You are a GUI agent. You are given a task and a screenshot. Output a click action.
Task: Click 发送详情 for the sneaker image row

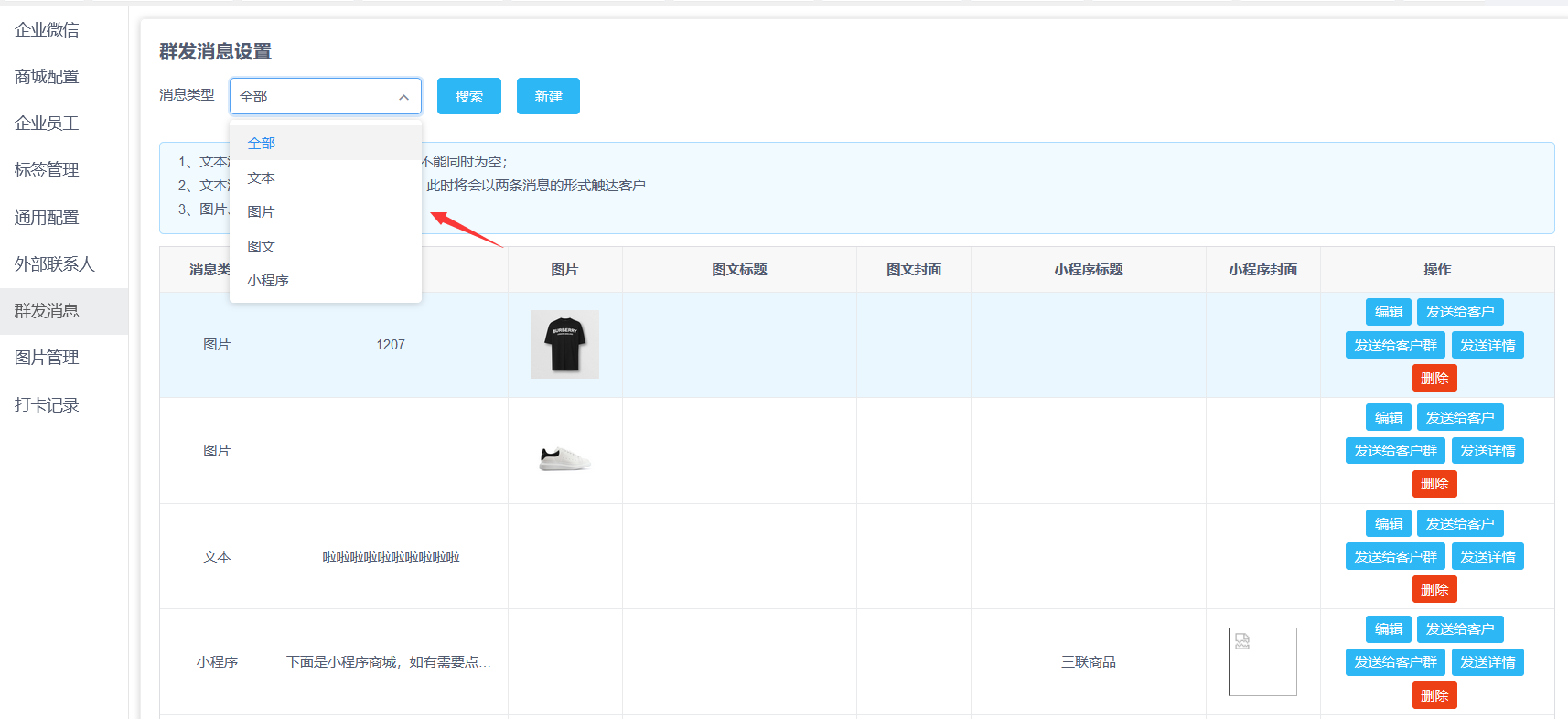tap(1487, 451)
